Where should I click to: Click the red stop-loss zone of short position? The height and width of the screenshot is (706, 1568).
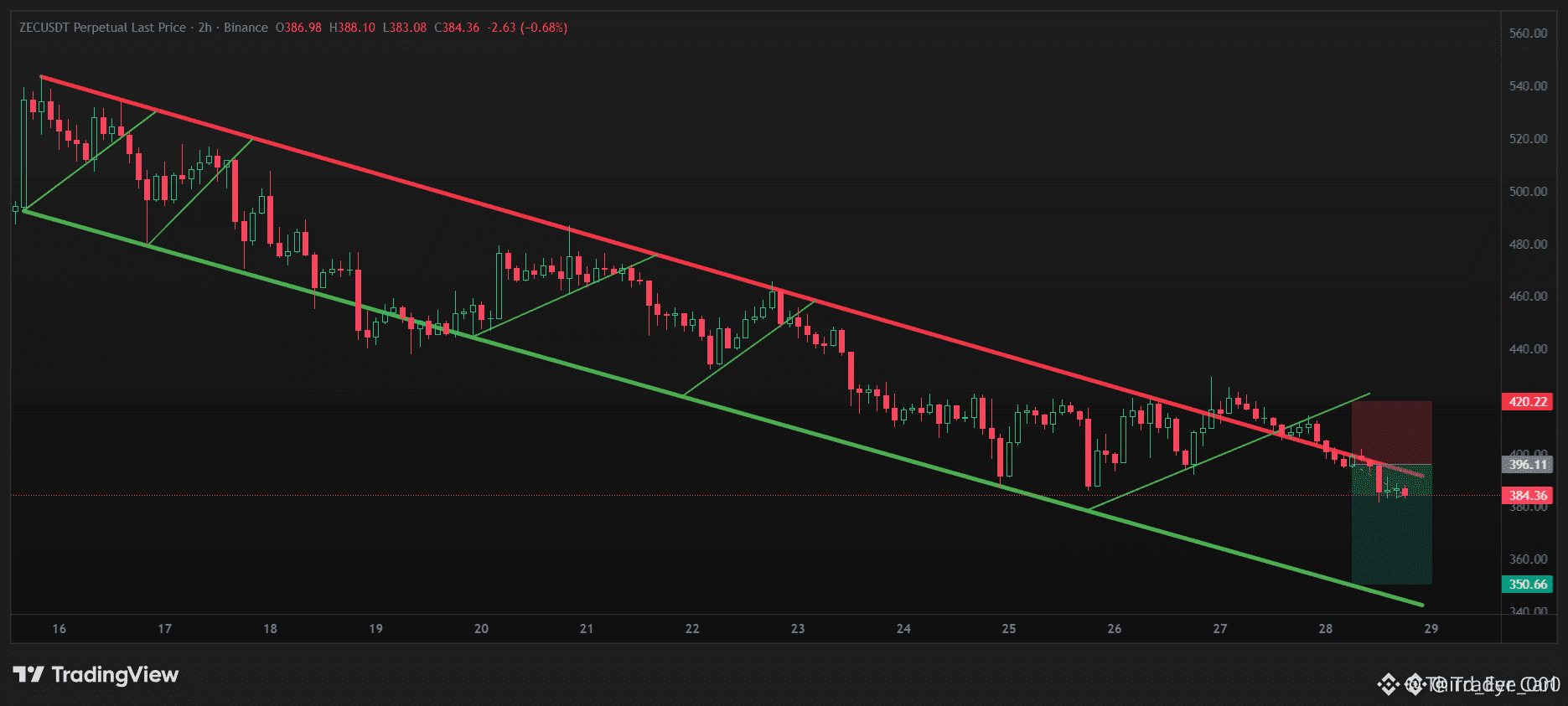click(x=1392, y=433)
